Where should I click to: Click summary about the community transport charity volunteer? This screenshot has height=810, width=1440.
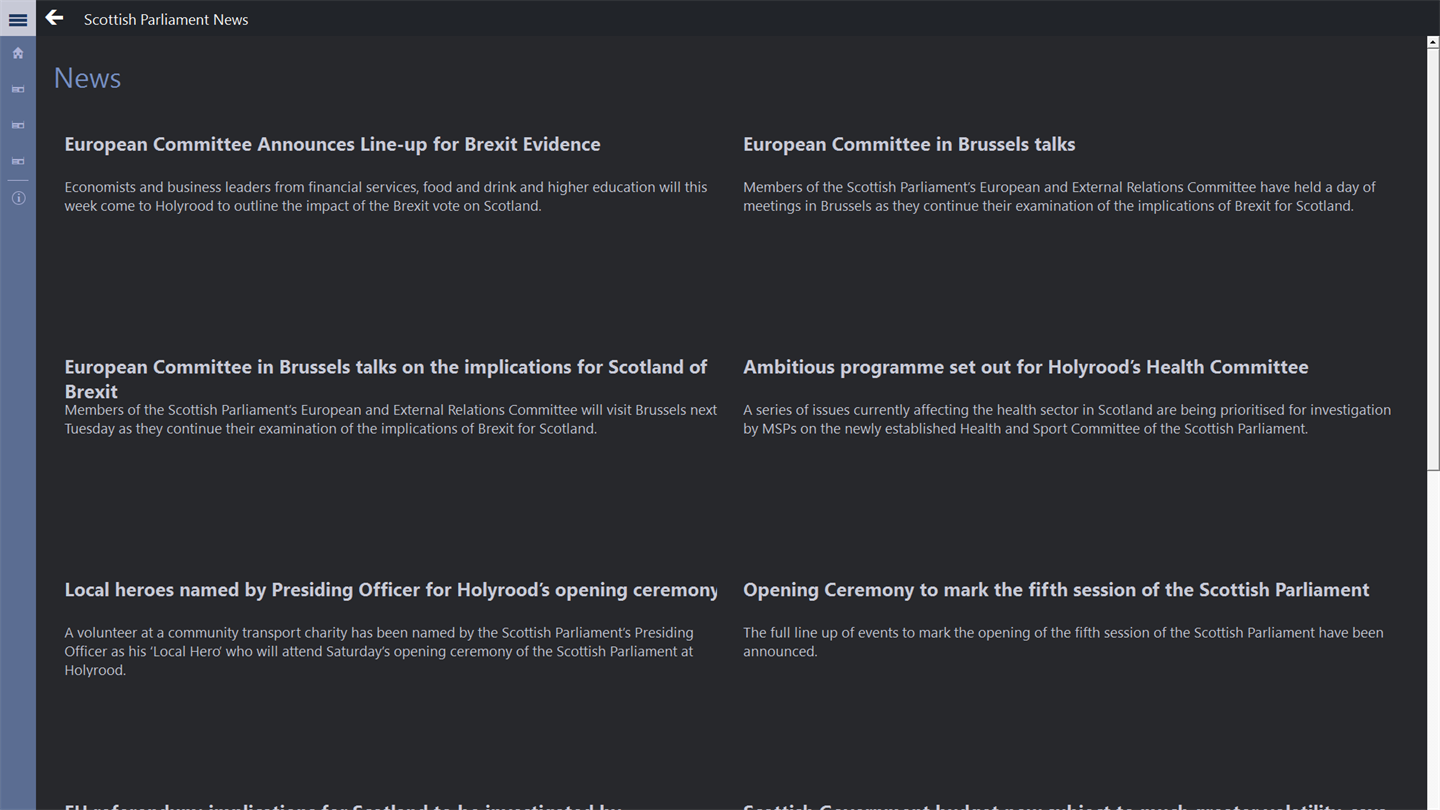click(378, 651)
